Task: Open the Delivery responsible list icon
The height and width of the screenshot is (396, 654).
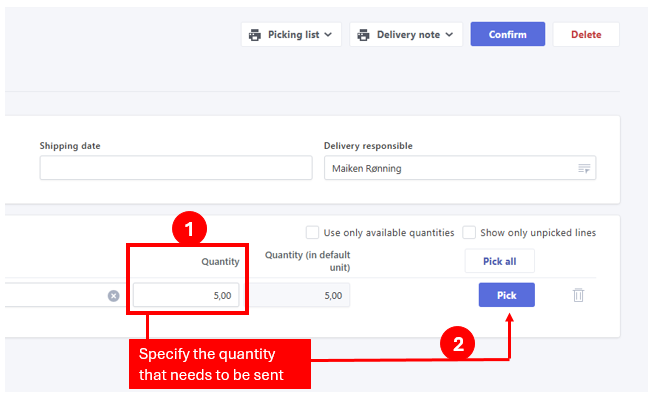Action: click(584, 168)
